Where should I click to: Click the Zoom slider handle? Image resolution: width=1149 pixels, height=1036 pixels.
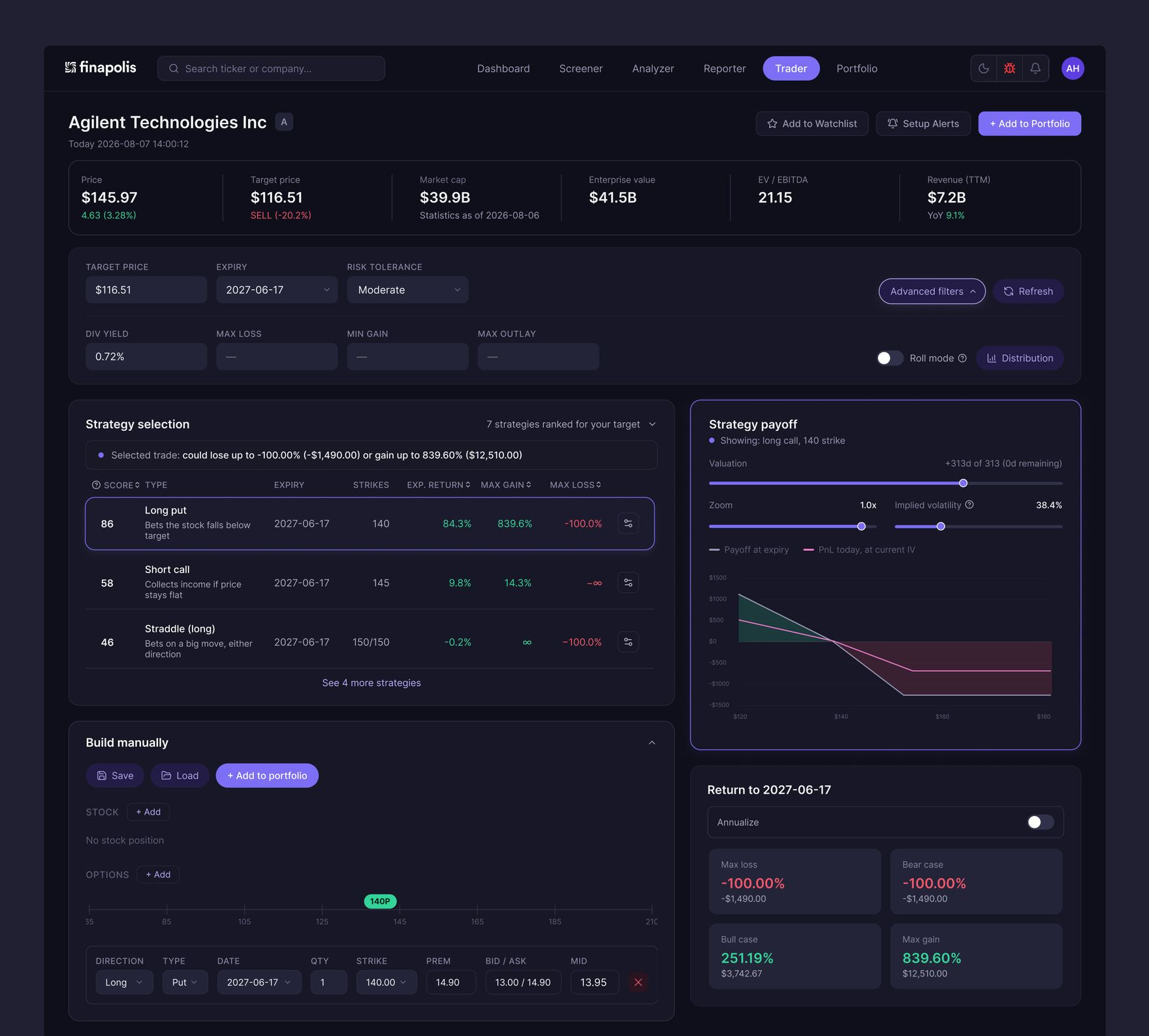click(x=861, y=526)
